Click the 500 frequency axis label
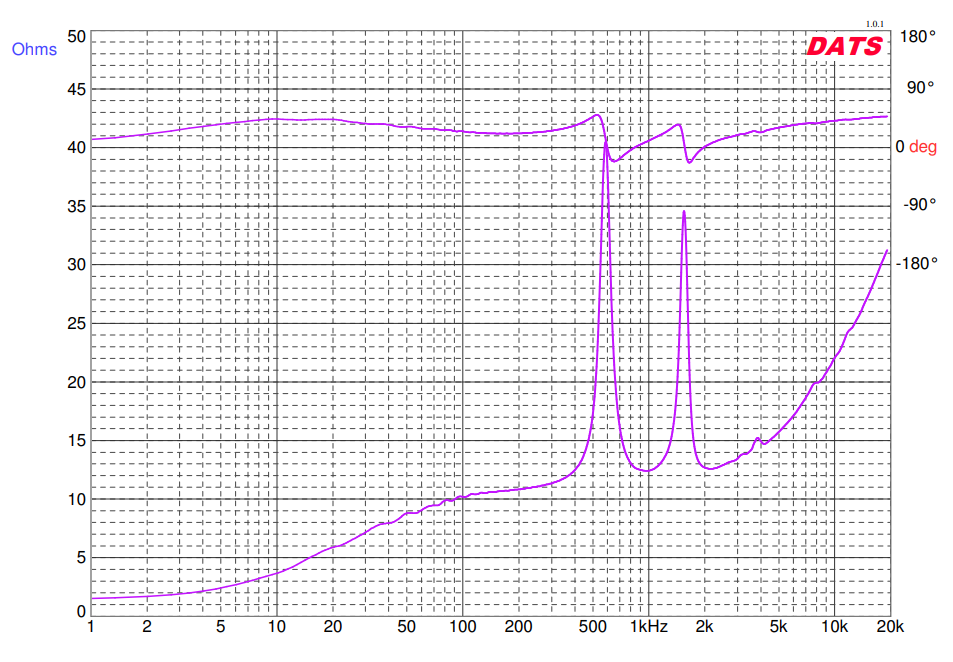953x662 pixels. [x=592, y=627]
